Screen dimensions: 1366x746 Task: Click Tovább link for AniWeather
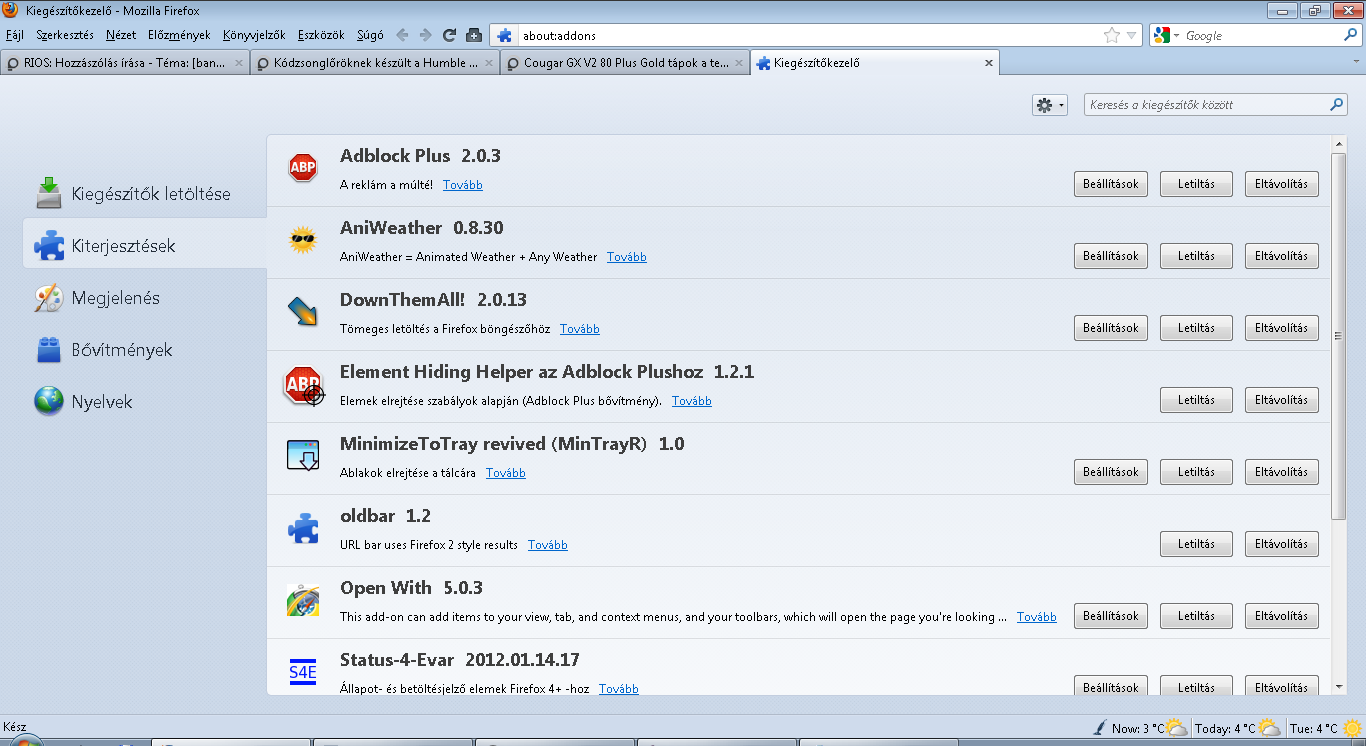(627, 257)
